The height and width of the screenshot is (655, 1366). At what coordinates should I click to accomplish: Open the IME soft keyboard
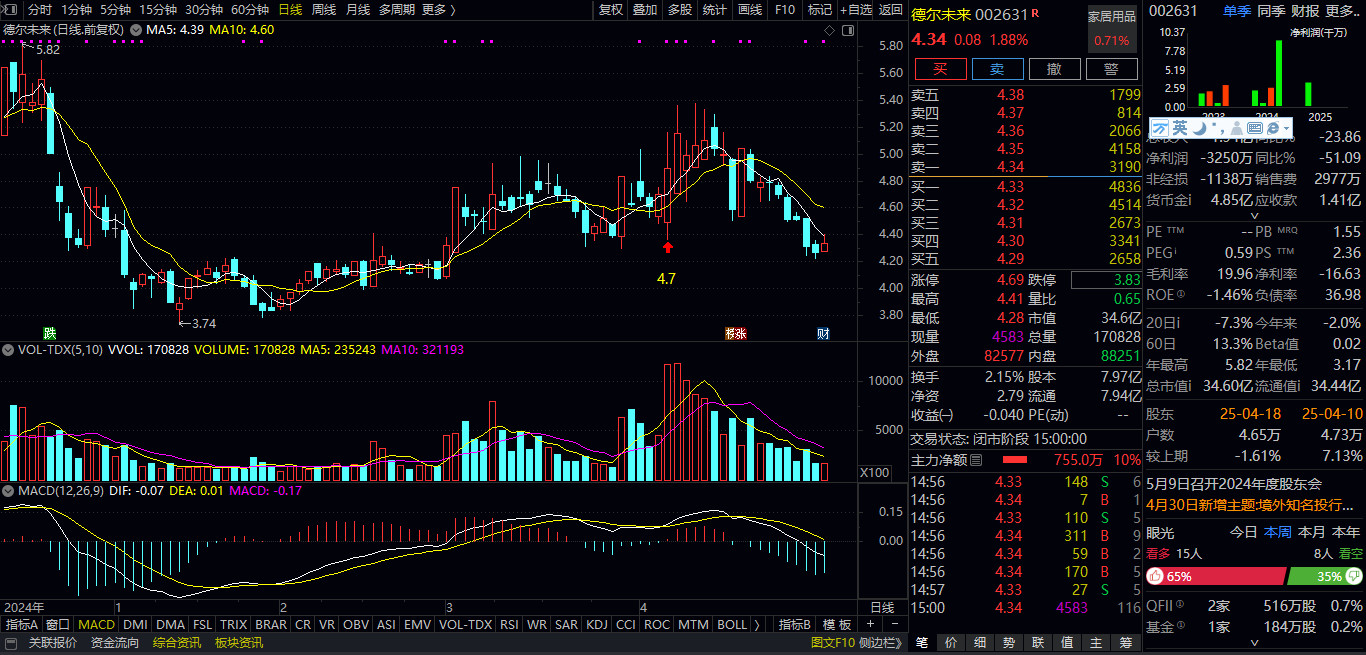click(1254, 128)
